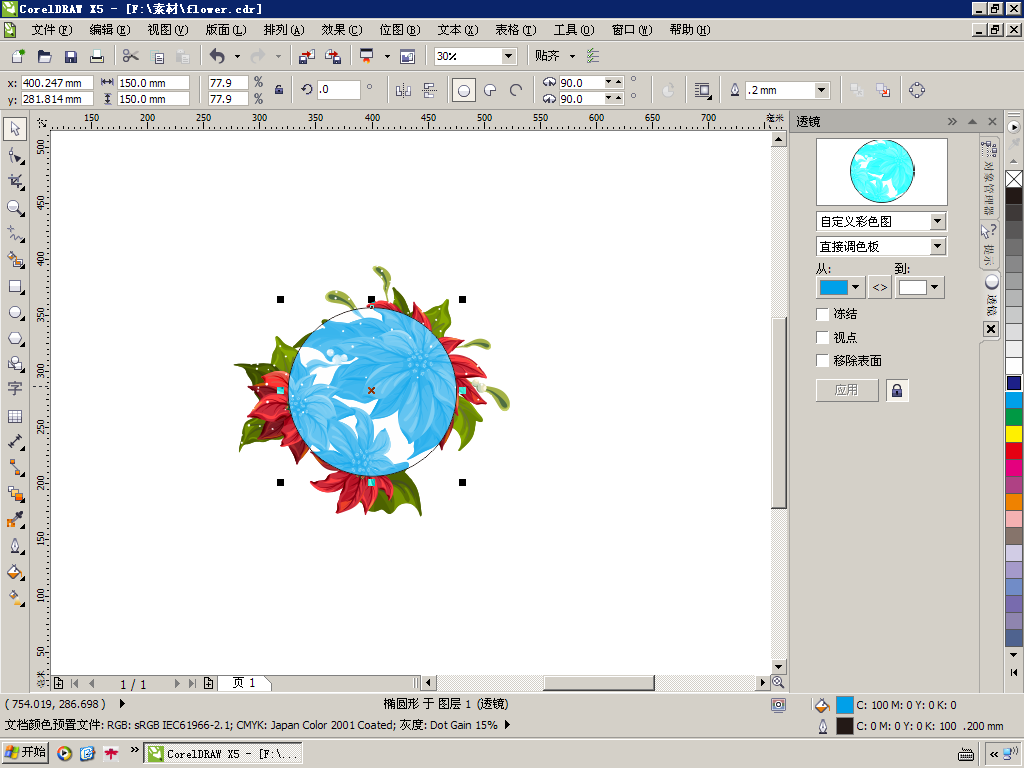Swap from and to colors
This screenshot has width=1024, height=768.
point(880,287)
